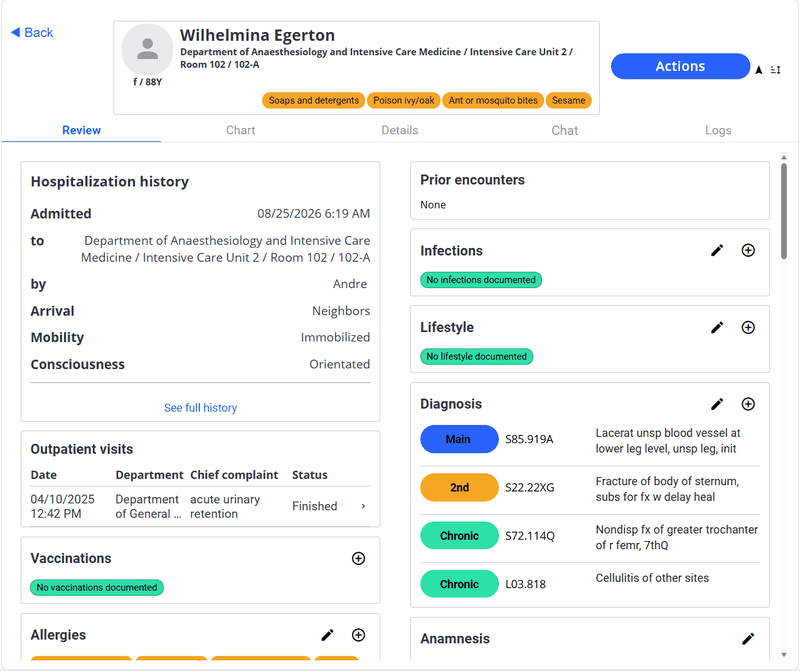This screenshot has height=671, width=800.
Task: Click the Chronic badge for L03.818
Action: coord(459,584)
